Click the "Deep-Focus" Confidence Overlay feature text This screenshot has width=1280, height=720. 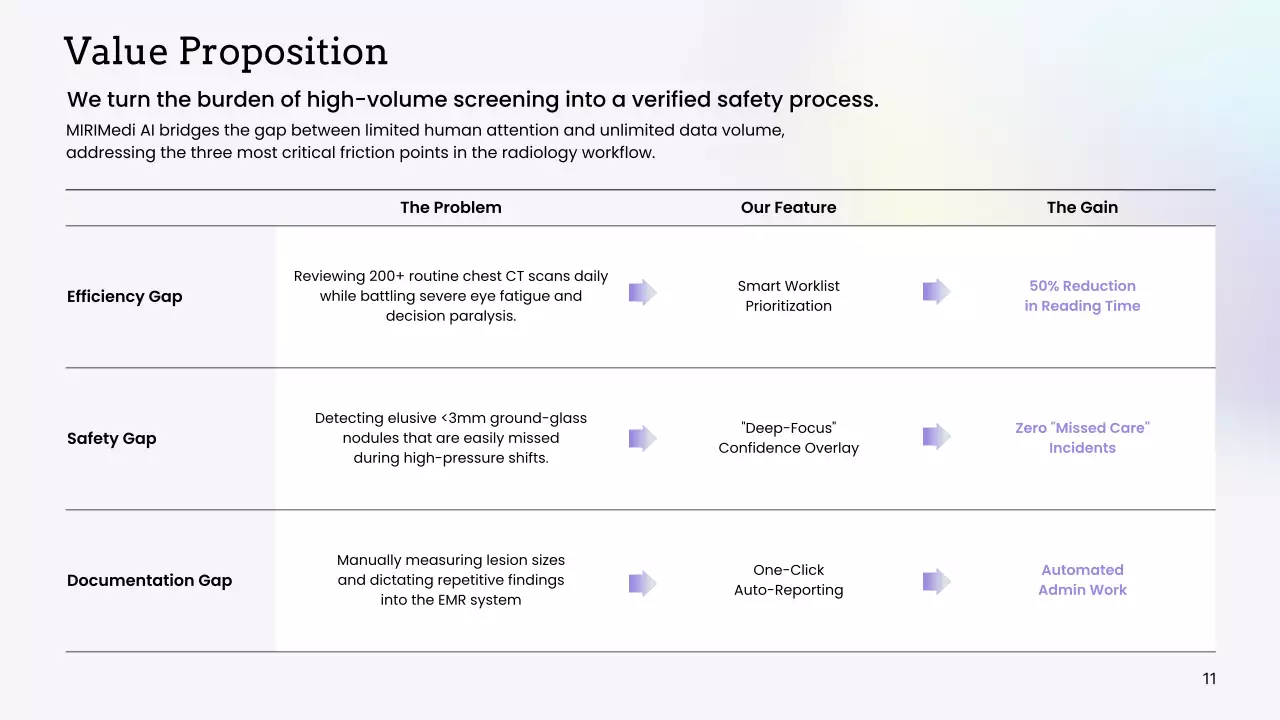tap(788, 438)
